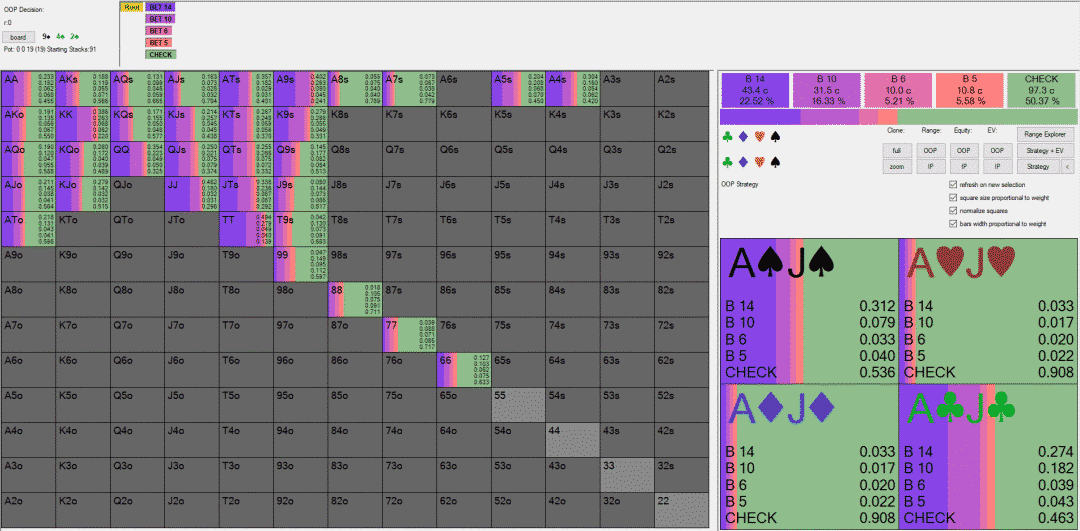Open the Range Explorer
Screen dimensions: 1080x531
click(x=1043, y=134)
